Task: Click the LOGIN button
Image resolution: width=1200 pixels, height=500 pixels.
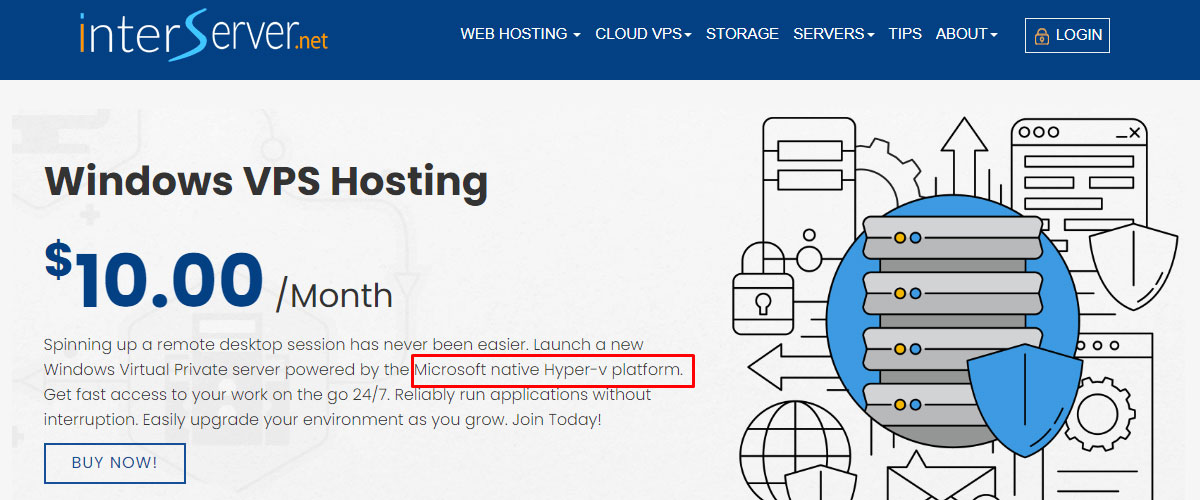Action: coord(1067,35)
